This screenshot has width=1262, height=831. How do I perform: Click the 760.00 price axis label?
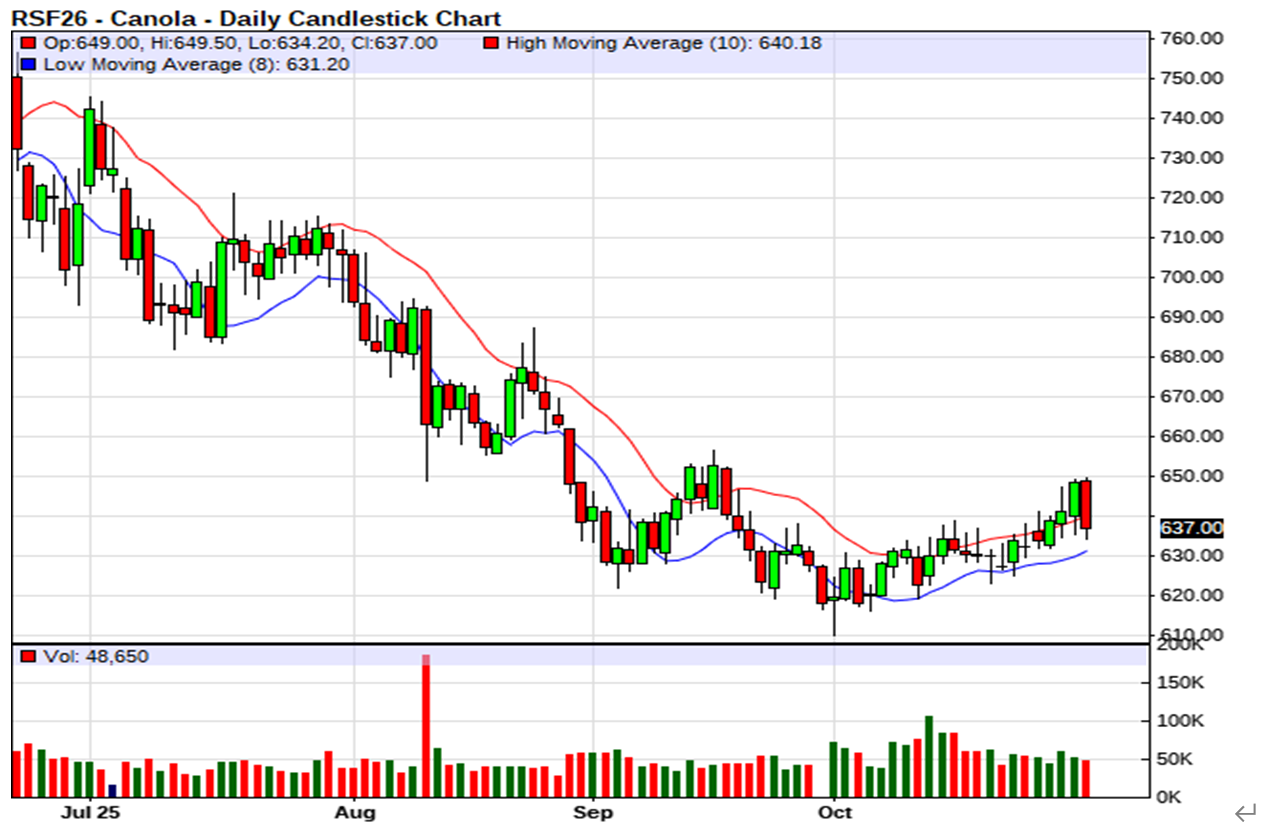click(1190, 38)
